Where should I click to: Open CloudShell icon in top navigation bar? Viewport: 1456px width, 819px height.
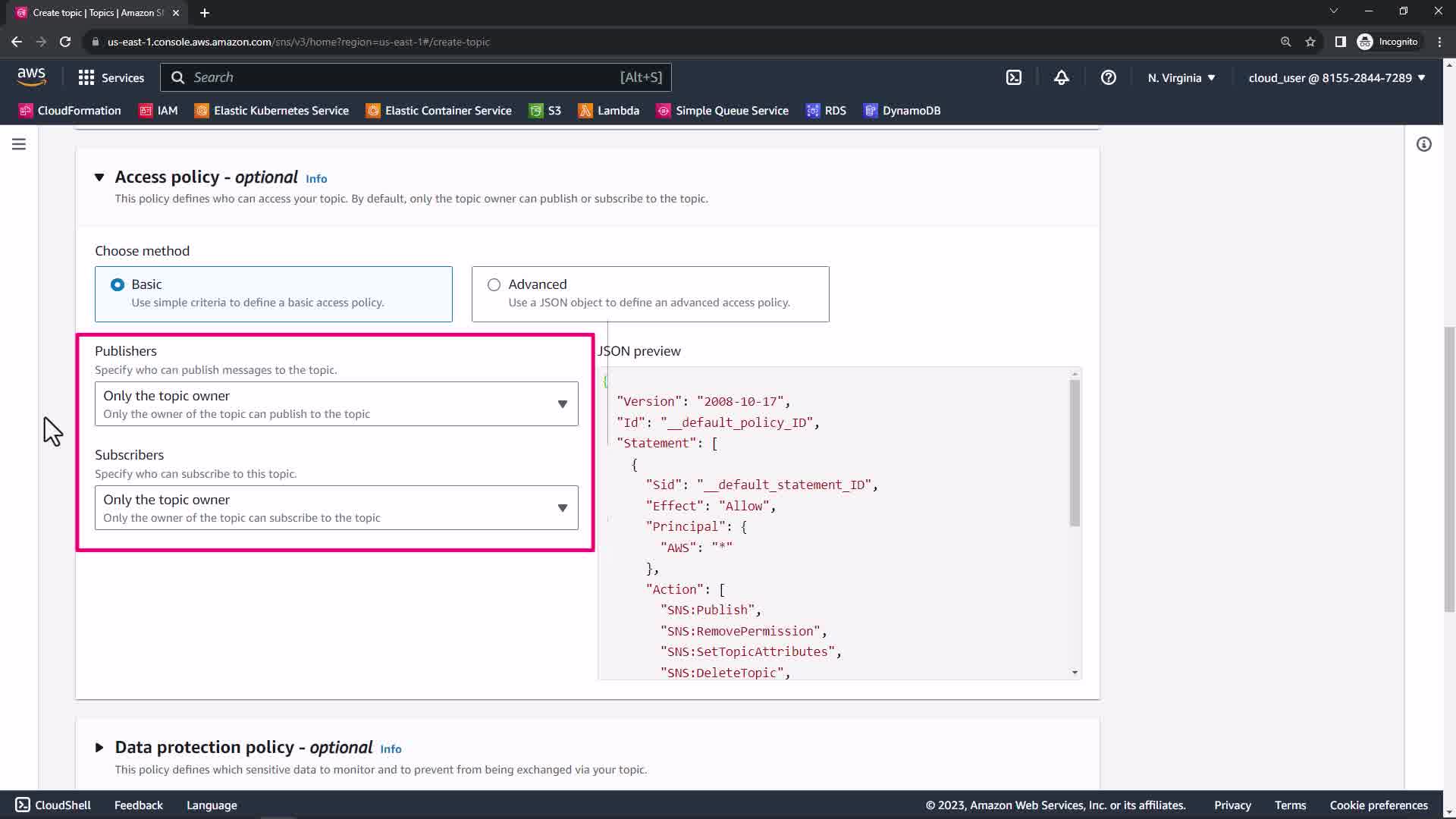tap(1014, 77)
